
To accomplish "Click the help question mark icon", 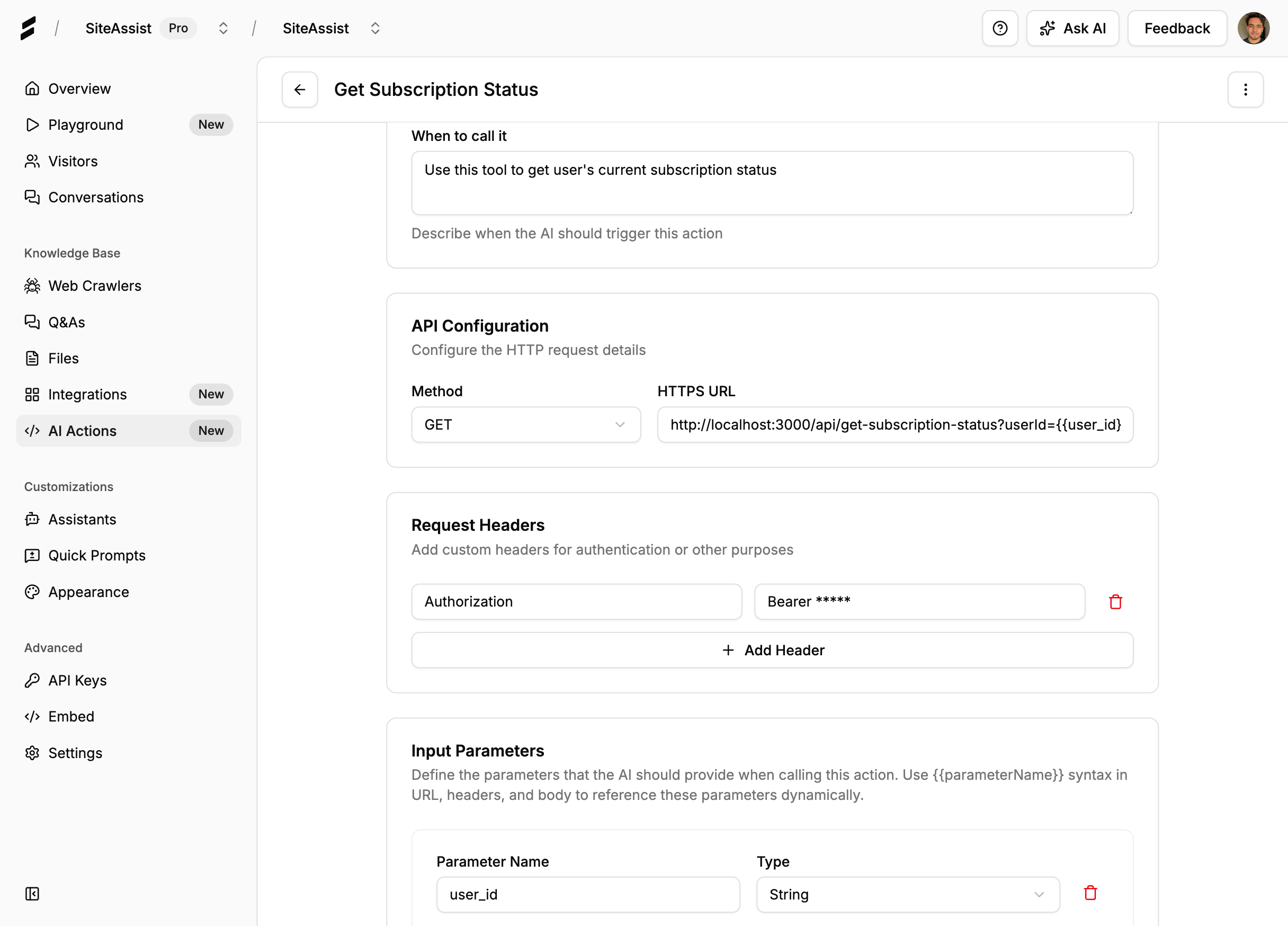I will [999, 29].
